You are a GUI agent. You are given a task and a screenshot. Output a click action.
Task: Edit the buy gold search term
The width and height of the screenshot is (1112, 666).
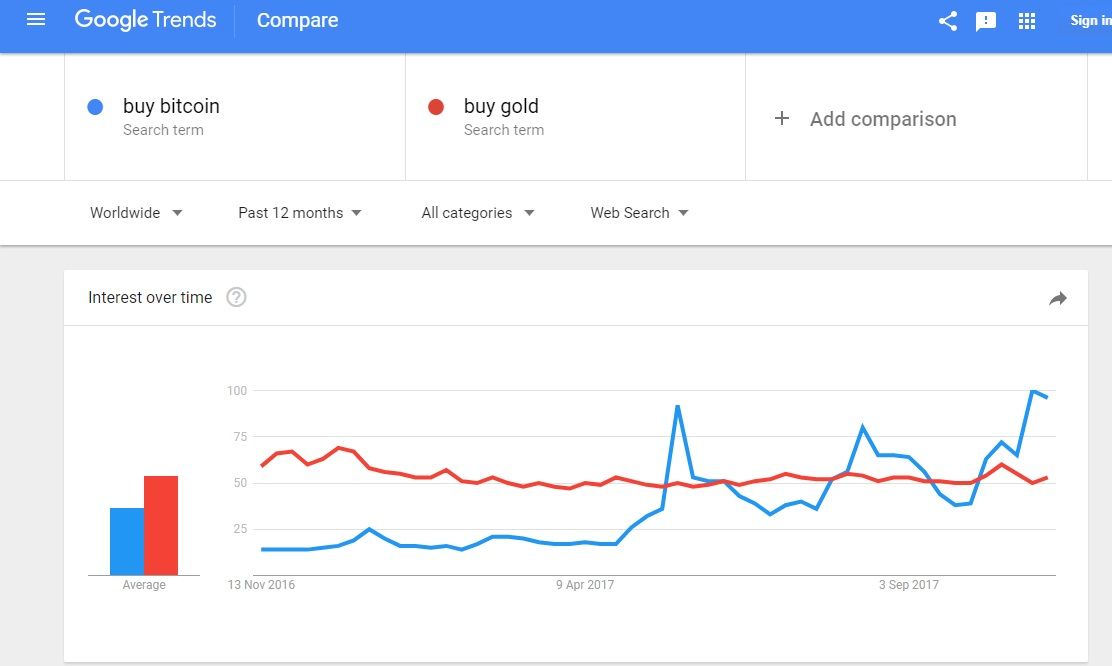coord(501,106)
